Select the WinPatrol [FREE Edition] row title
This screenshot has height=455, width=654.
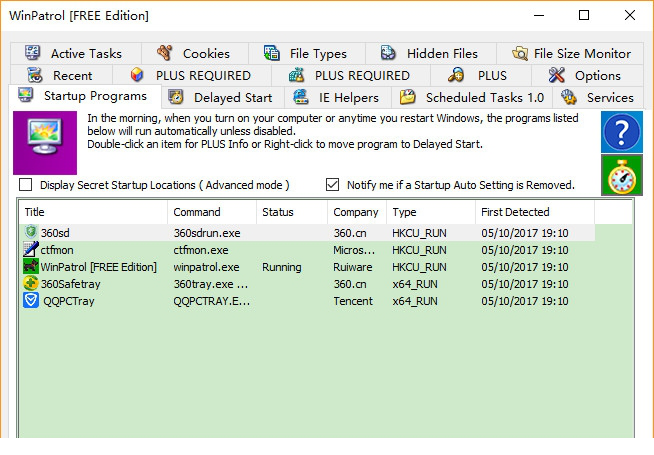pos(98,267)
